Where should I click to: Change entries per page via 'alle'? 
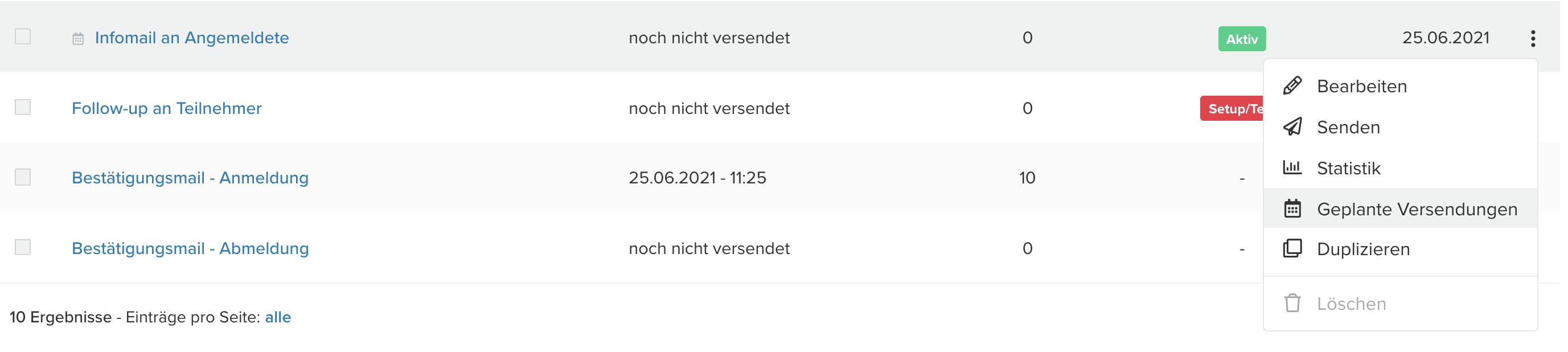click(278, 317)
